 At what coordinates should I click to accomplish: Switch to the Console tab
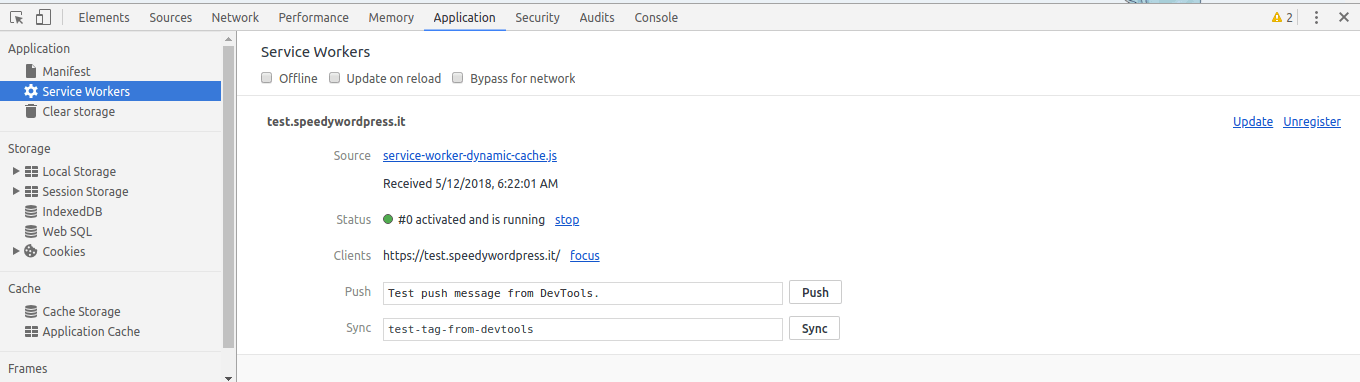(x=656, y=17)
